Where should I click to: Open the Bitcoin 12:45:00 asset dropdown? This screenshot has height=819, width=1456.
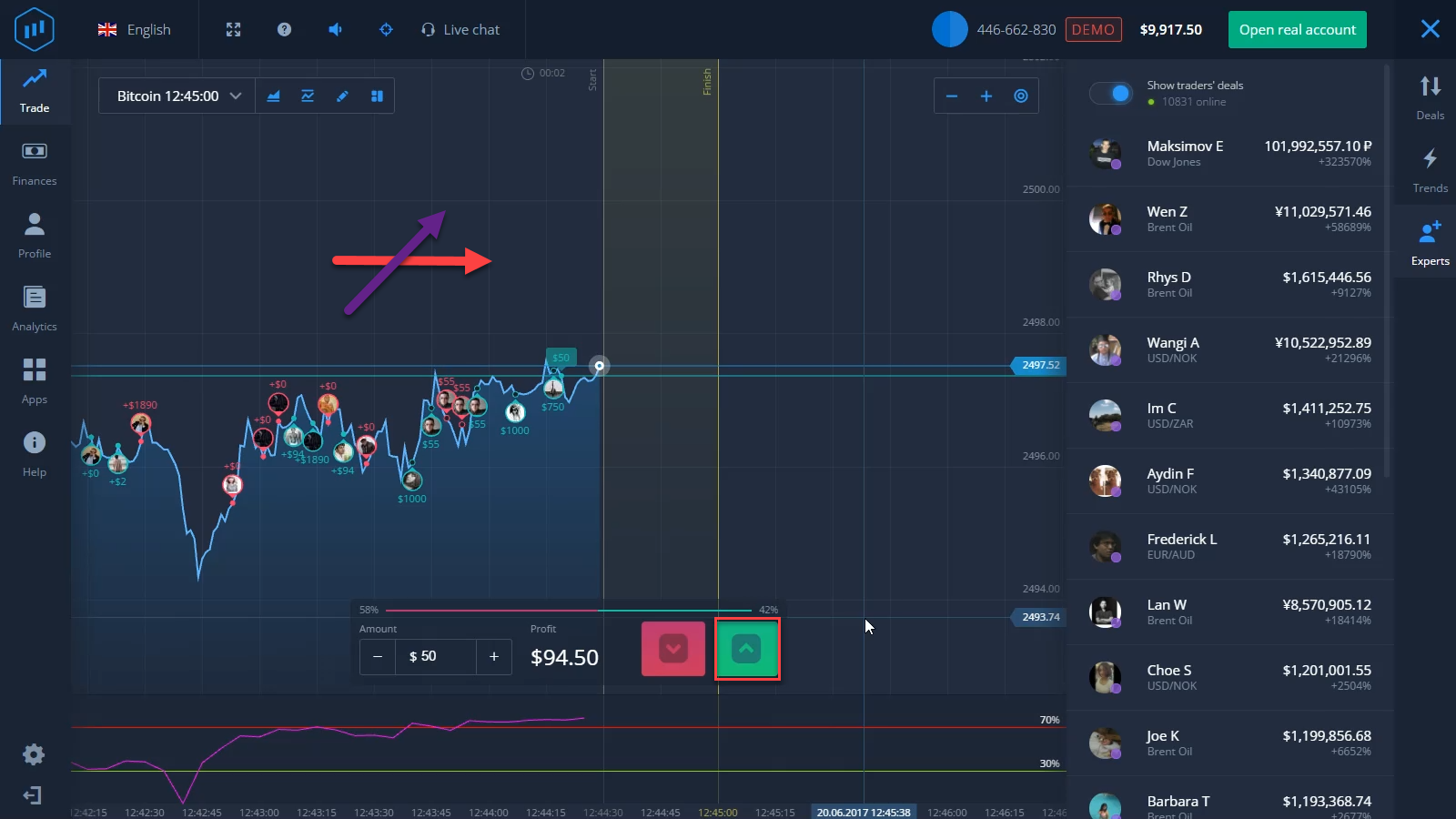(x=178, y=96)
